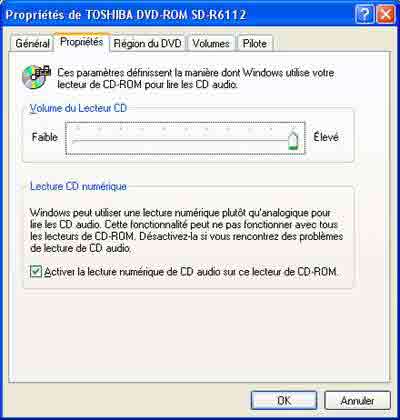Toggle the digital CD audio playback checkbox

pos(36,271)
